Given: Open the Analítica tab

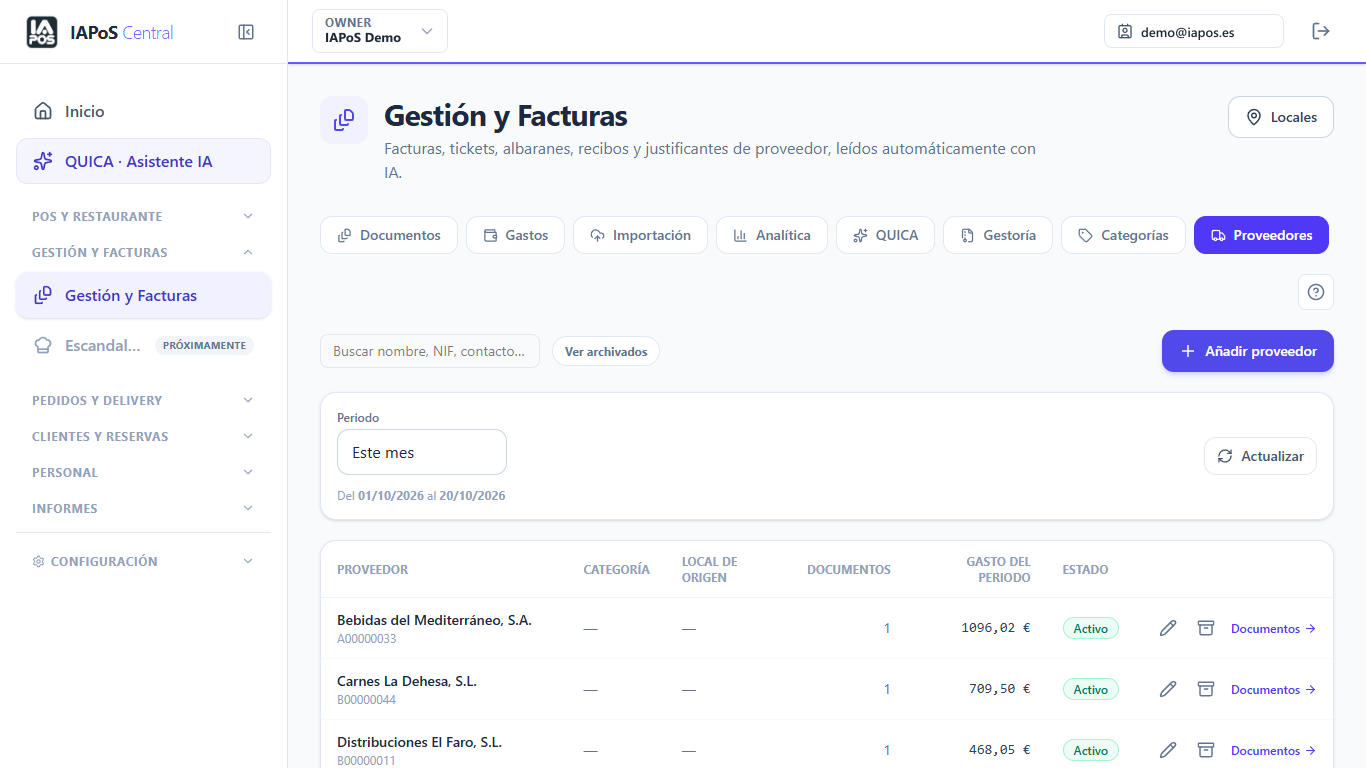Looking at the screenshot, I should click(x=772, y=235).
